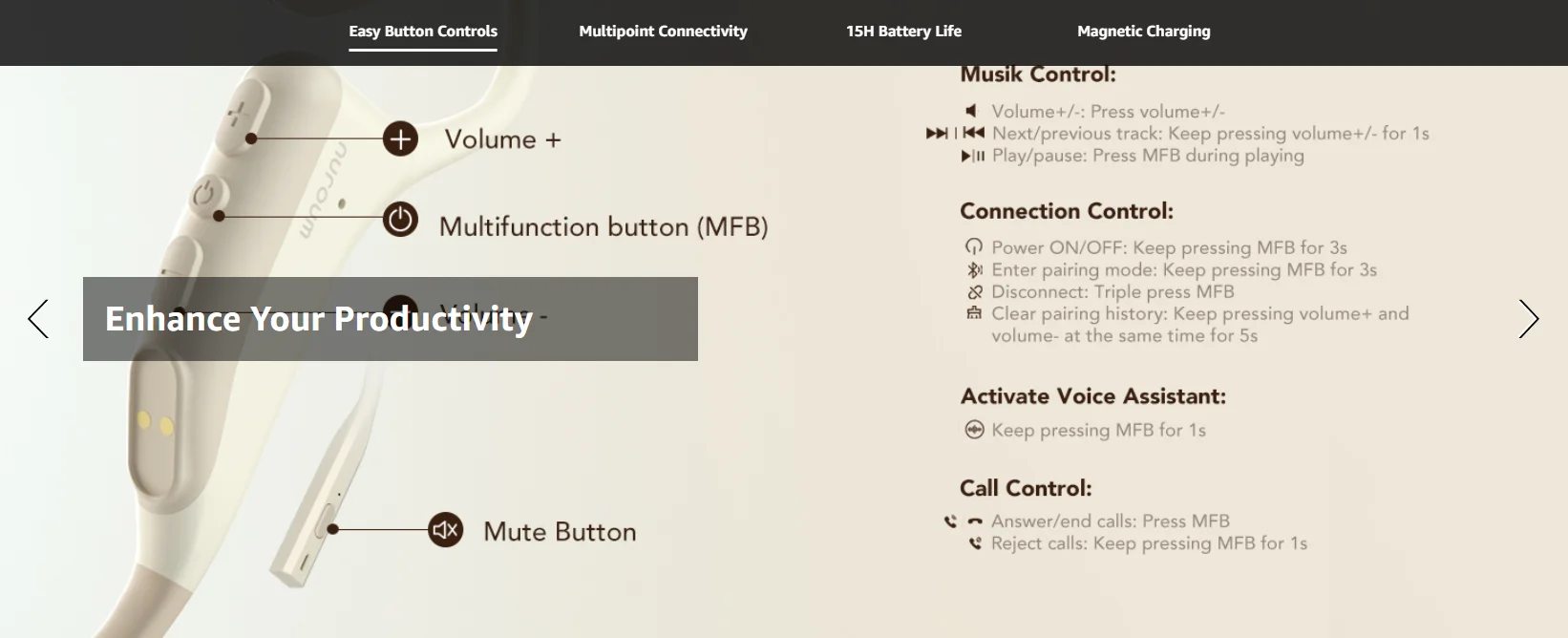Screen dimensions: 1568x638
Task: Click the Mute Button speaker icon
Action: click(445, 530)
